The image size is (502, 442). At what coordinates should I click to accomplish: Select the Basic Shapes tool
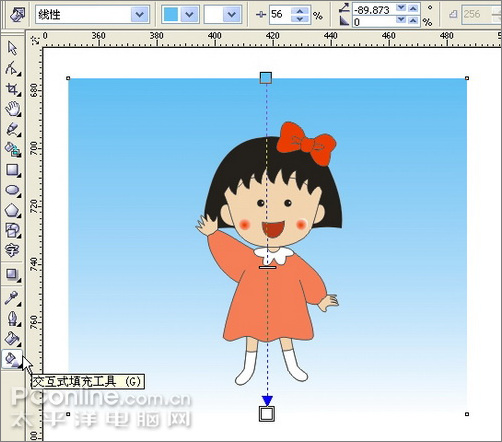(12, 231)
